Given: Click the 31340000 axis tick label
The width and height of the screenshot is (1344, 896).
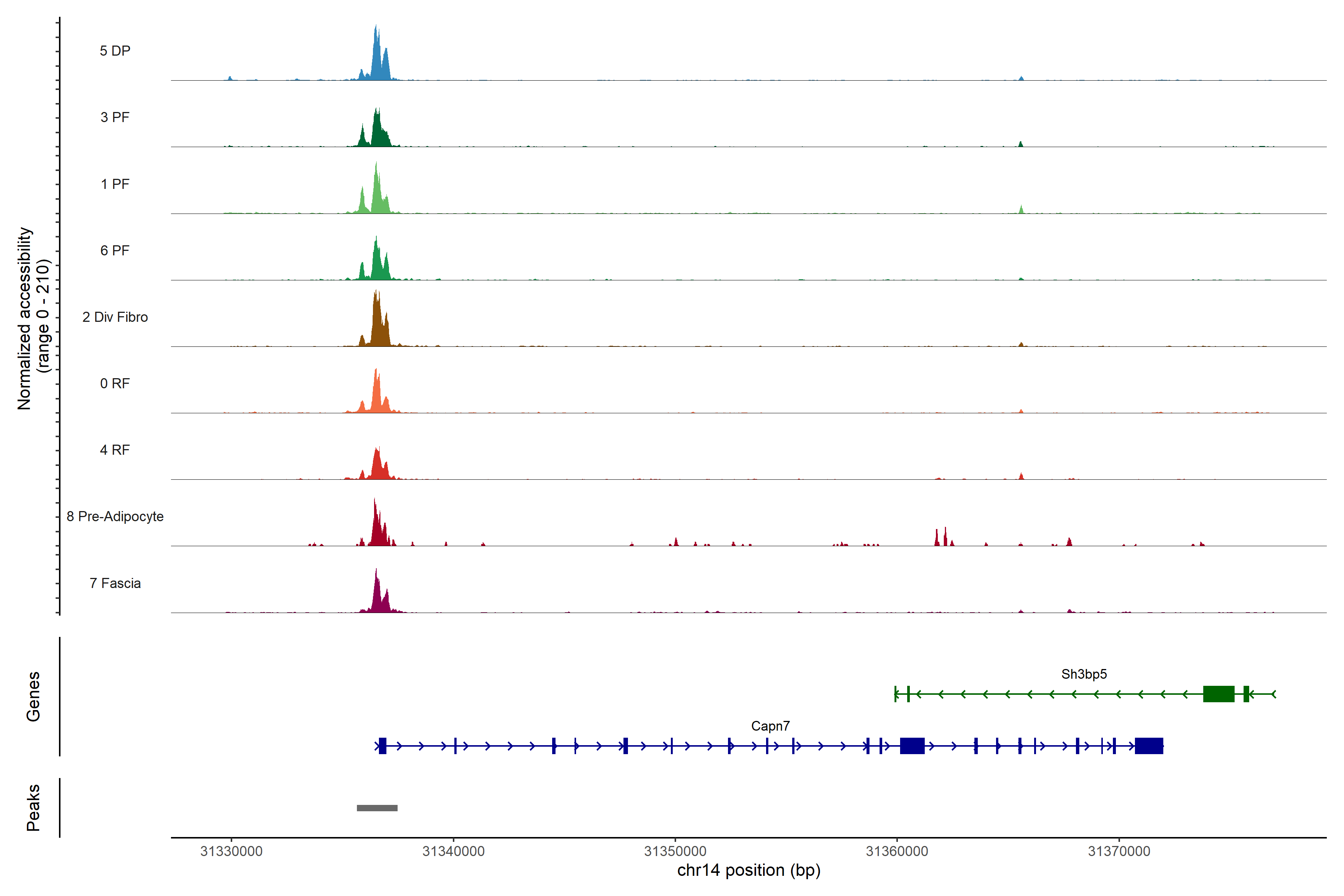Looking at the screenshot, I should [x=453, y=852].
